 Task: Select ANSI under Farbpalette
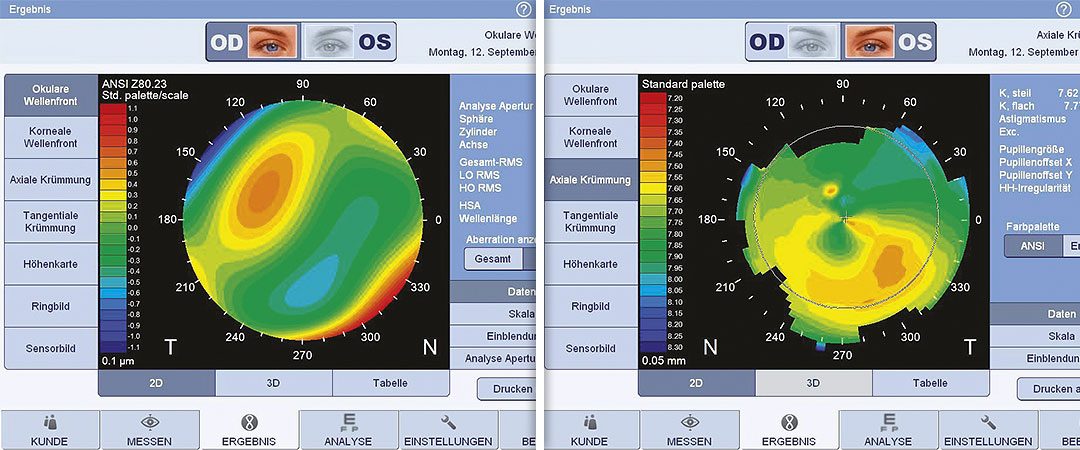pos(1030,247)
